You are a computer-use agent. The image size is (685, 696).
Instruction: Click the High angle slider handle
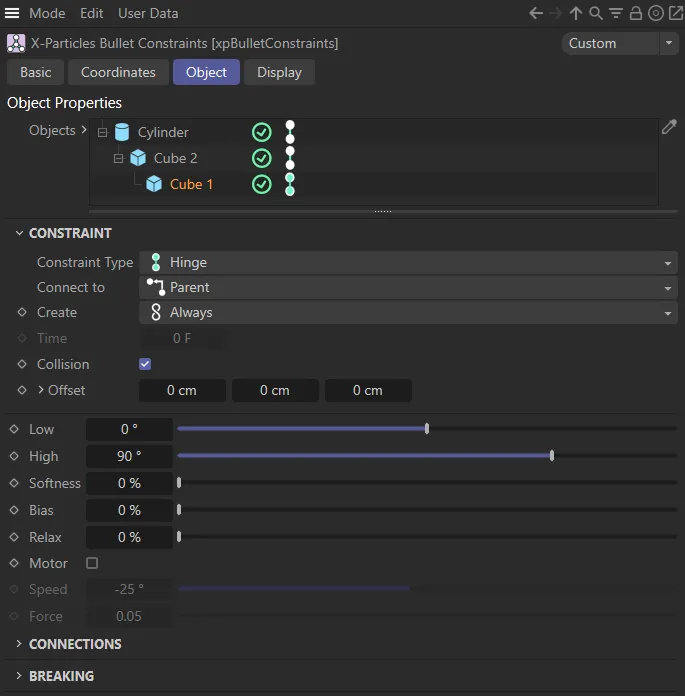click(552, 456)
